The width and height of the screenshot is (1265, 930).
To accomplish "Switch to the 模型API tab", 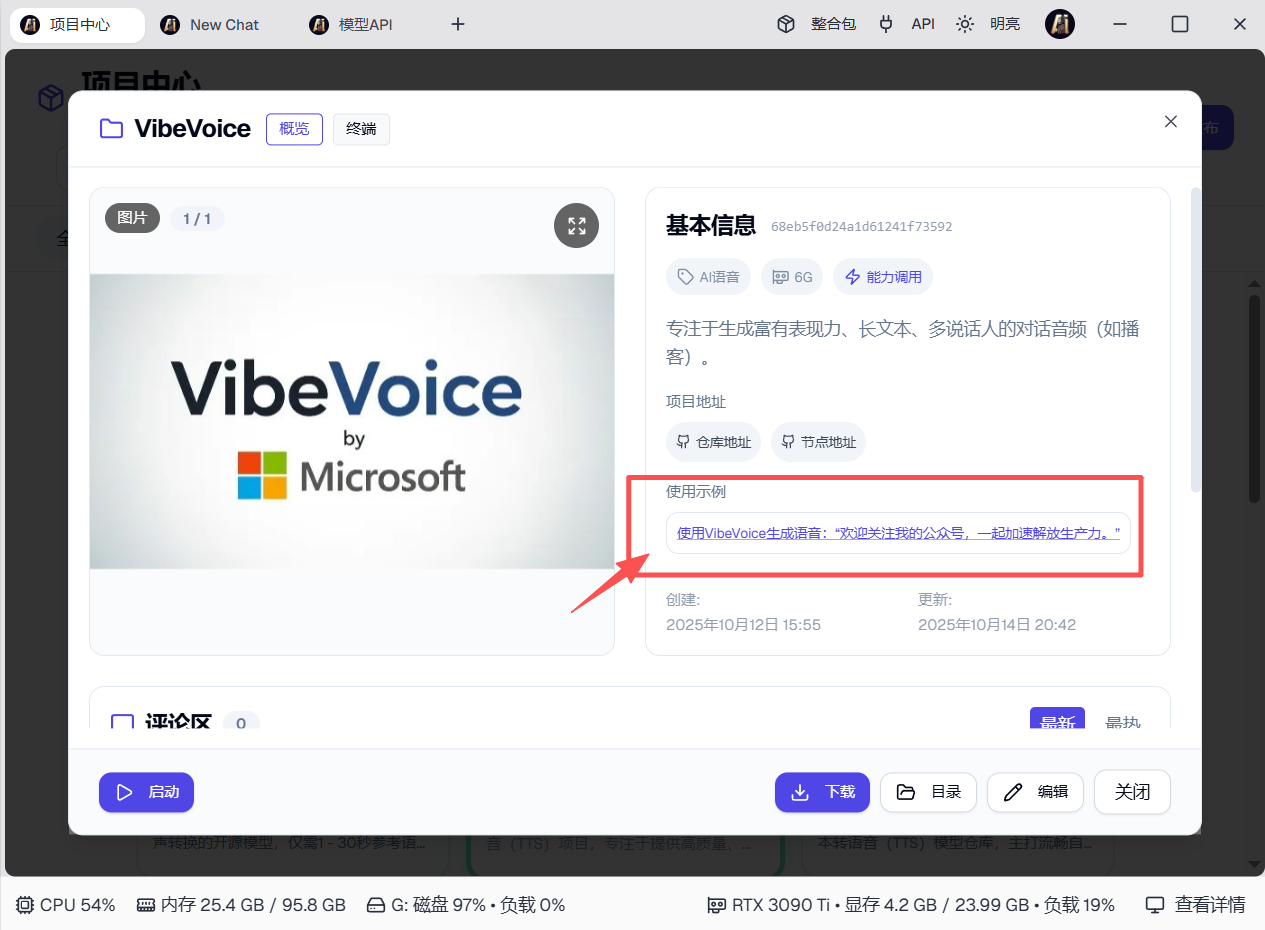I will [365, 25].
